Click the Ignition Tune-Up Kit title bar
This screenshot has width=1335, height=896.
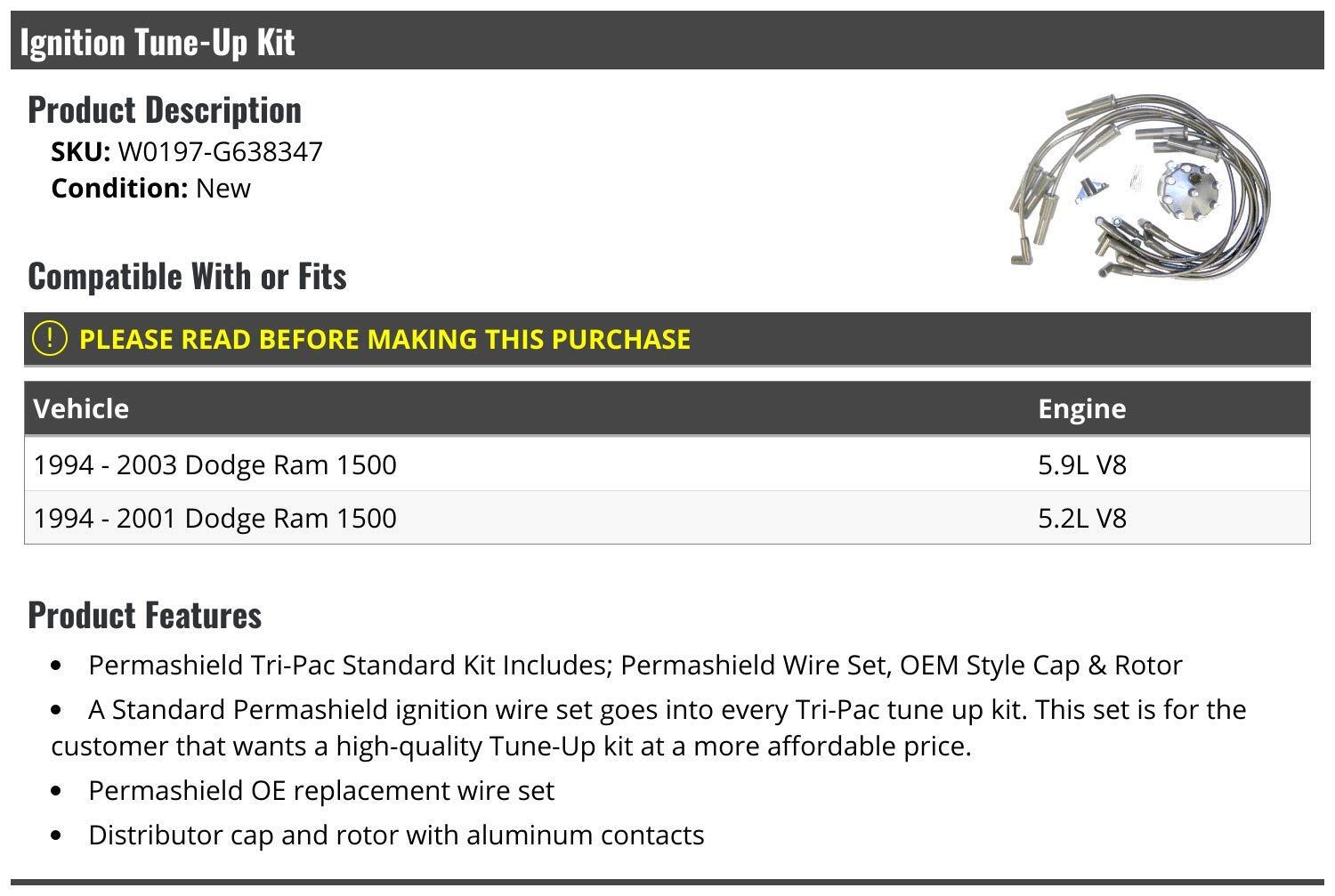667,41
